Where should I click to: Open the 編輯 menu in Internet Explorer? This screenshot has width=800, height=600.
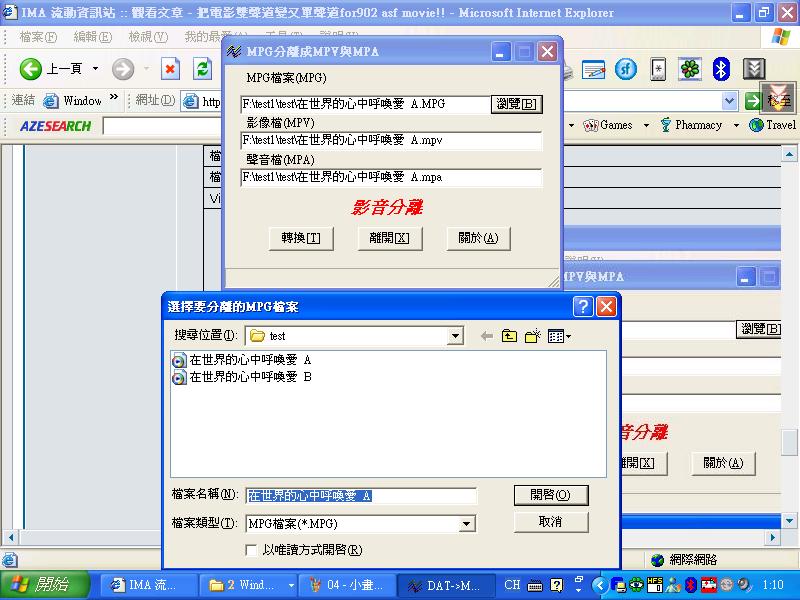coord(92,37)
